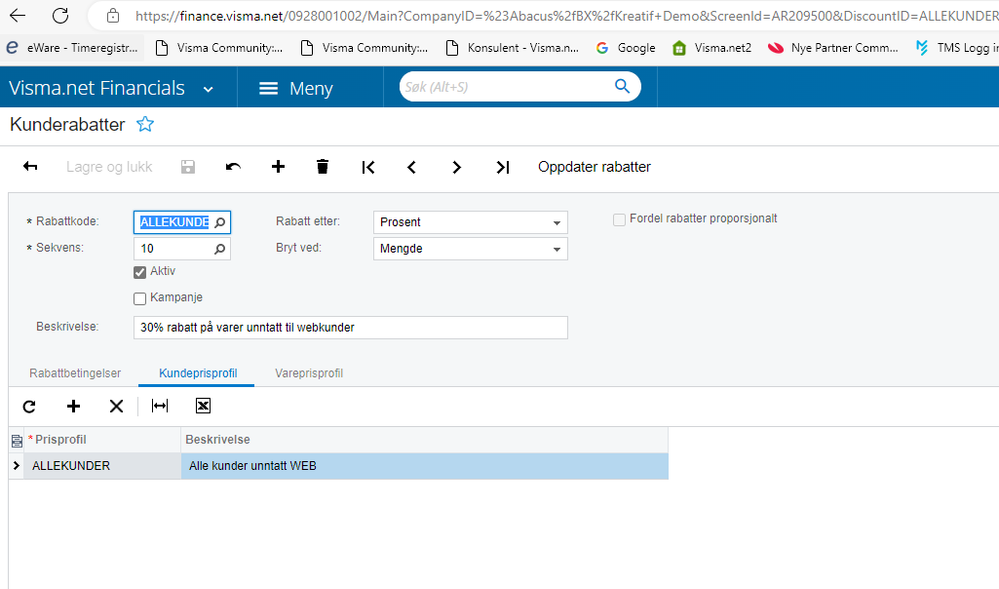The width and height of the screenshot is (999, 589).
Task: Click the grid row selector column icon
Action: pyautogui.click(x=17, y=440)
